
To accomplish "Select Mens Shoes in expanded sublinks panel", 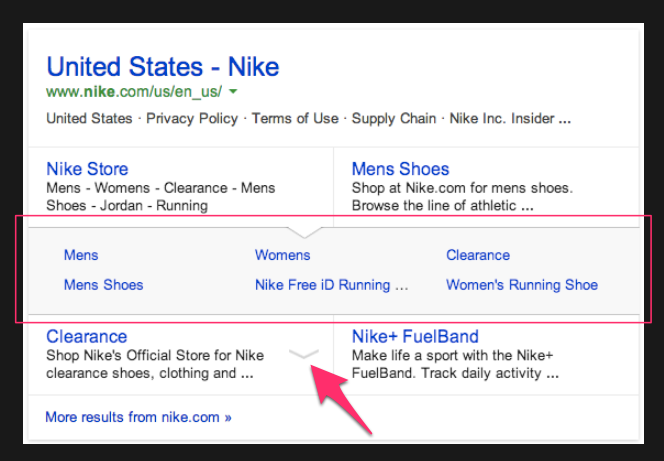I will 103,285.
